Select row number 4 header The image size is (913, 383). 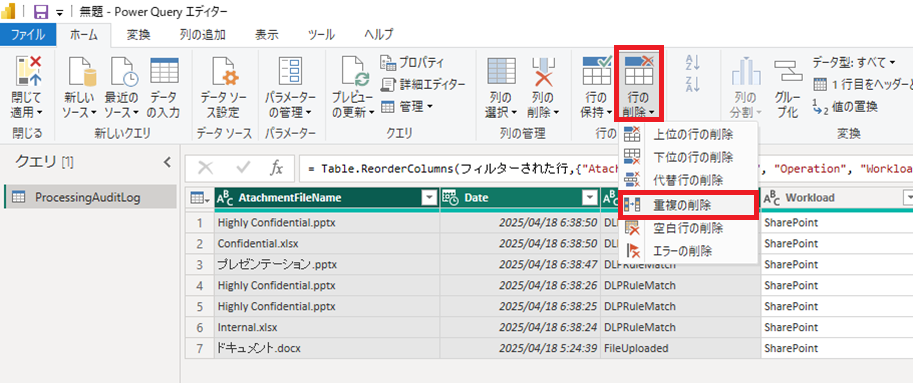pyautogui.click(x=200, y=285)
